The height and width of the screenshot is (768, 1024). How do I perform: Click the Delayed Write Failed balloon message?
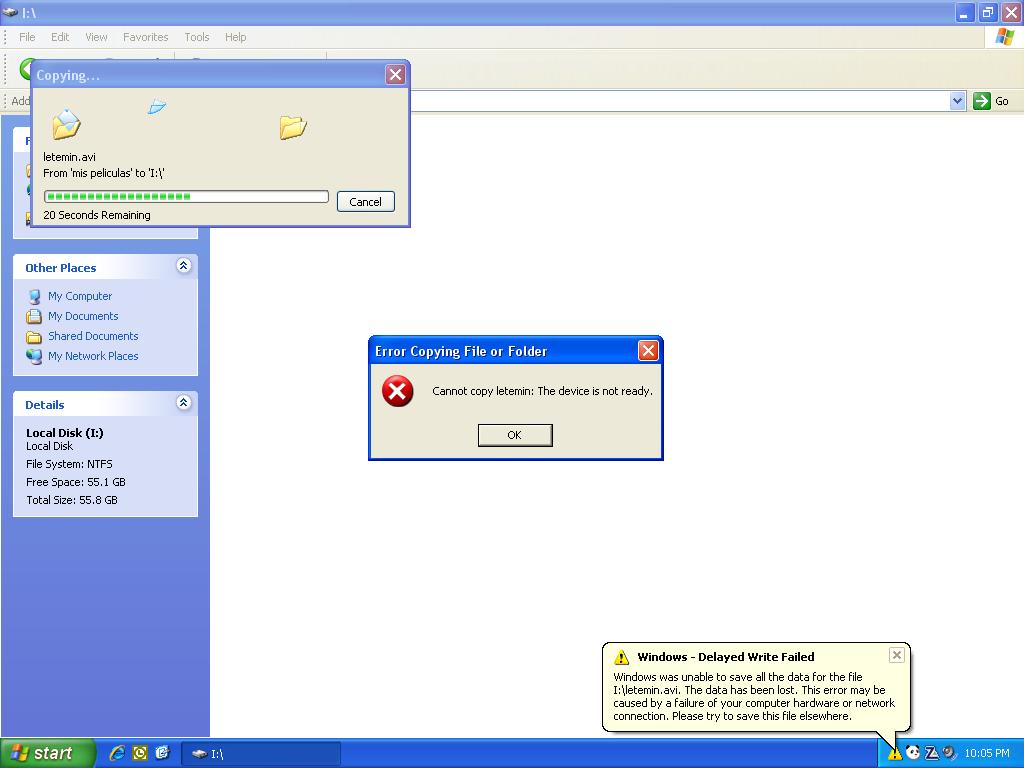(754, 696)
